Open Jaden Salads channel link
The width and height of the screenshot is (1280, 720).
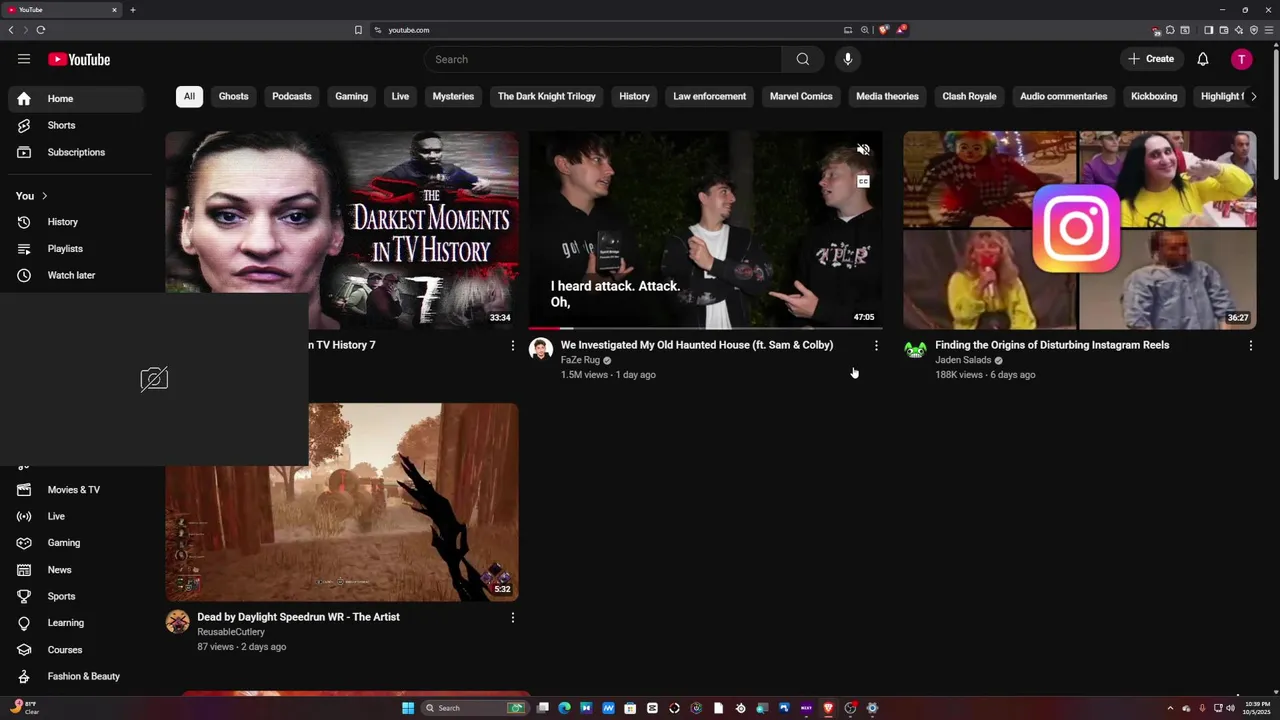click(x=963, y=360)
